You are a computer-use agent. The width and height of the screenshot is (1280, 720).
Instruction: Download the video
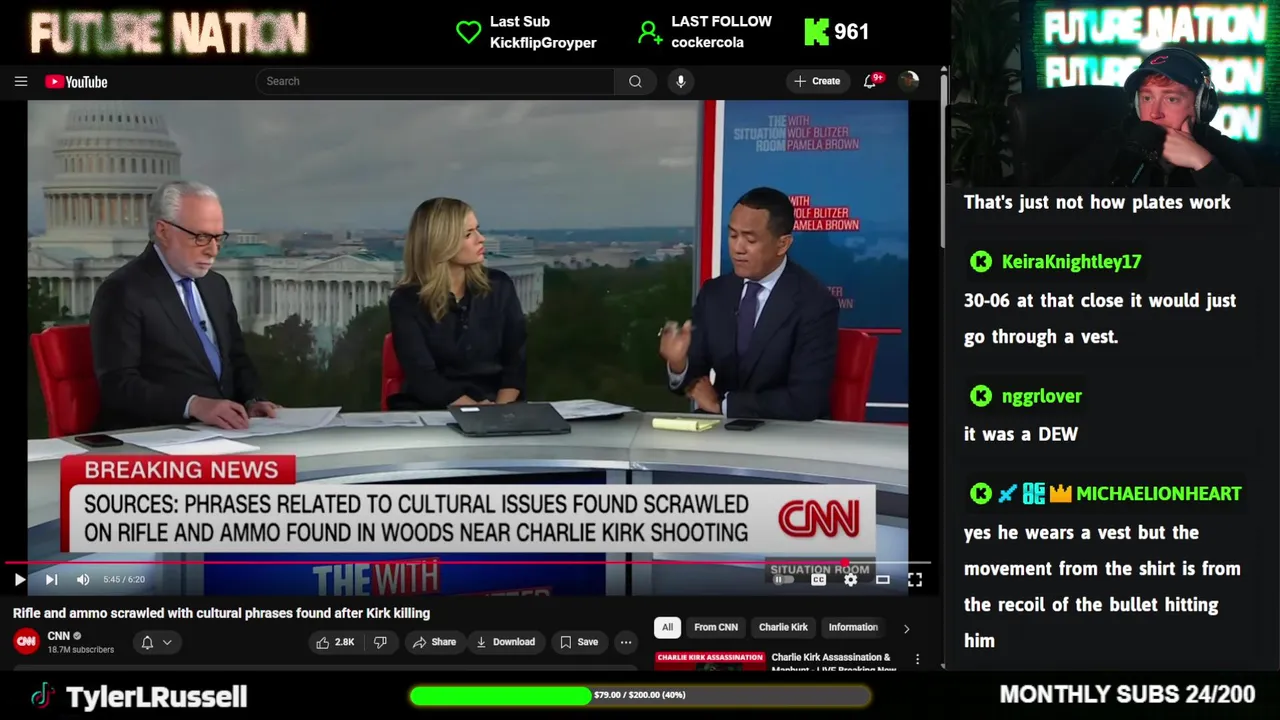click(x=505, y=642)
